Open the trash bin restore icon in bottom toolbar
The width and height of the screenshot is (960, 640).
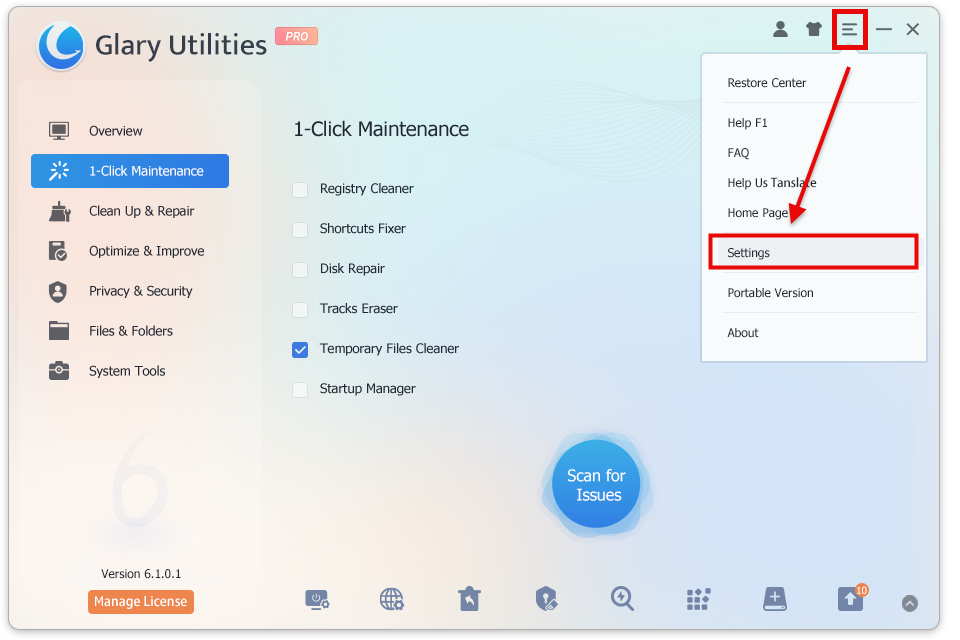(x=470, y=599)
